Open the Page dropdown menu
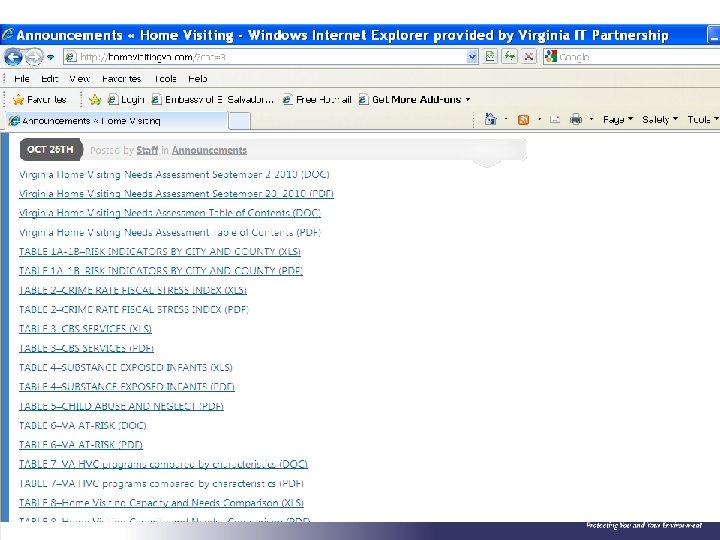Image resolution: width=720 pixels, height=540 pixels. (618, 120)
